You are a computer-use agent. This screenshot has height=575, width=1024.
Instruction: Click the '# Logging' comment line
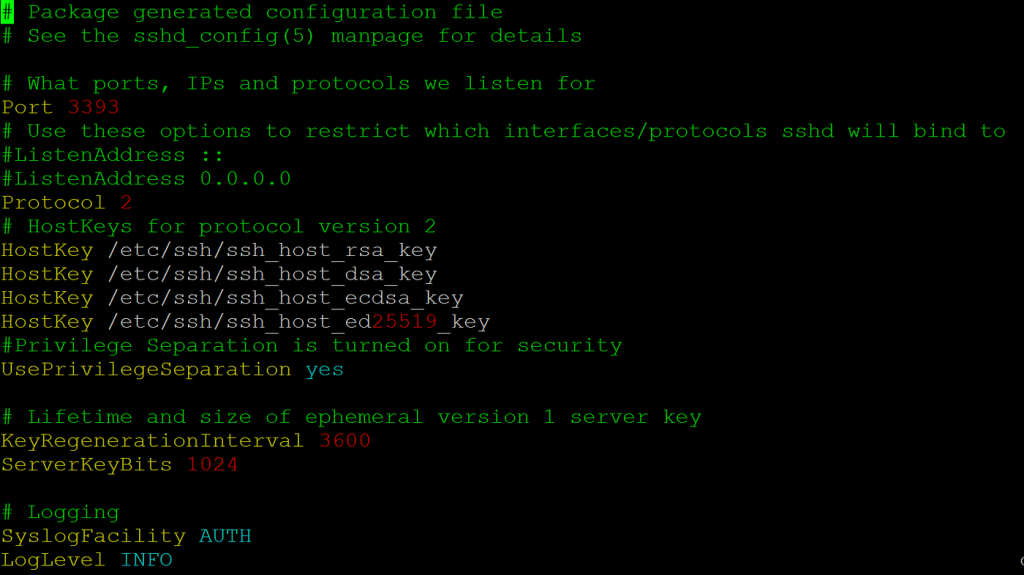[x=61, y=512]
